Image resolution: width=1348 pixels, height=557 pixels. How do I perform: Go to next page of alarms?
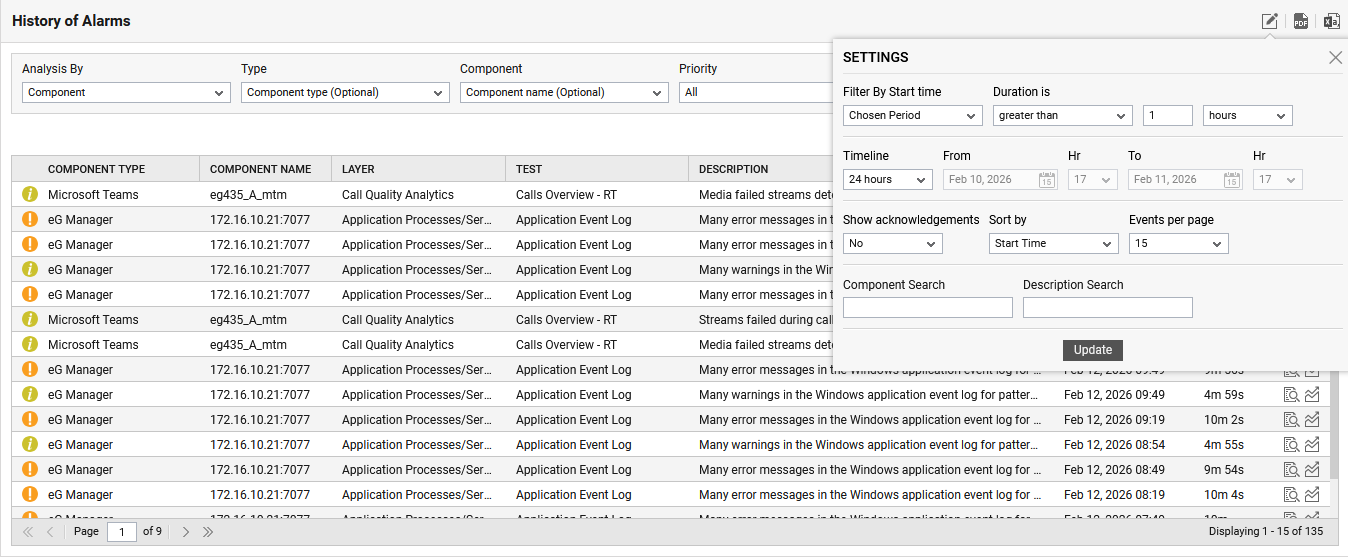(186, 532)
